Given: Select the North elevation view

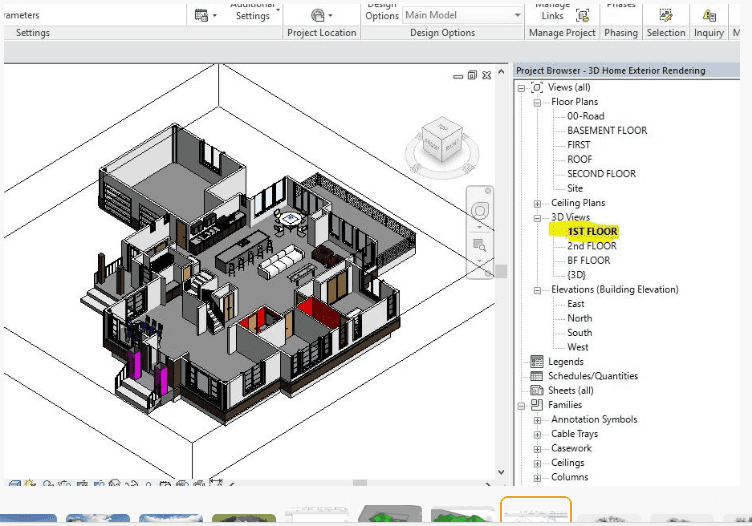Looking at the screenshot, I should 580,318.
